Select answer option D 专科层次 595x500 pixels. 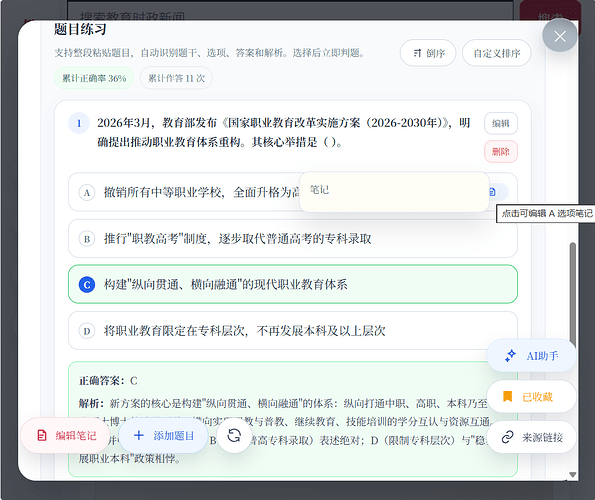click(x=293, y=330)
